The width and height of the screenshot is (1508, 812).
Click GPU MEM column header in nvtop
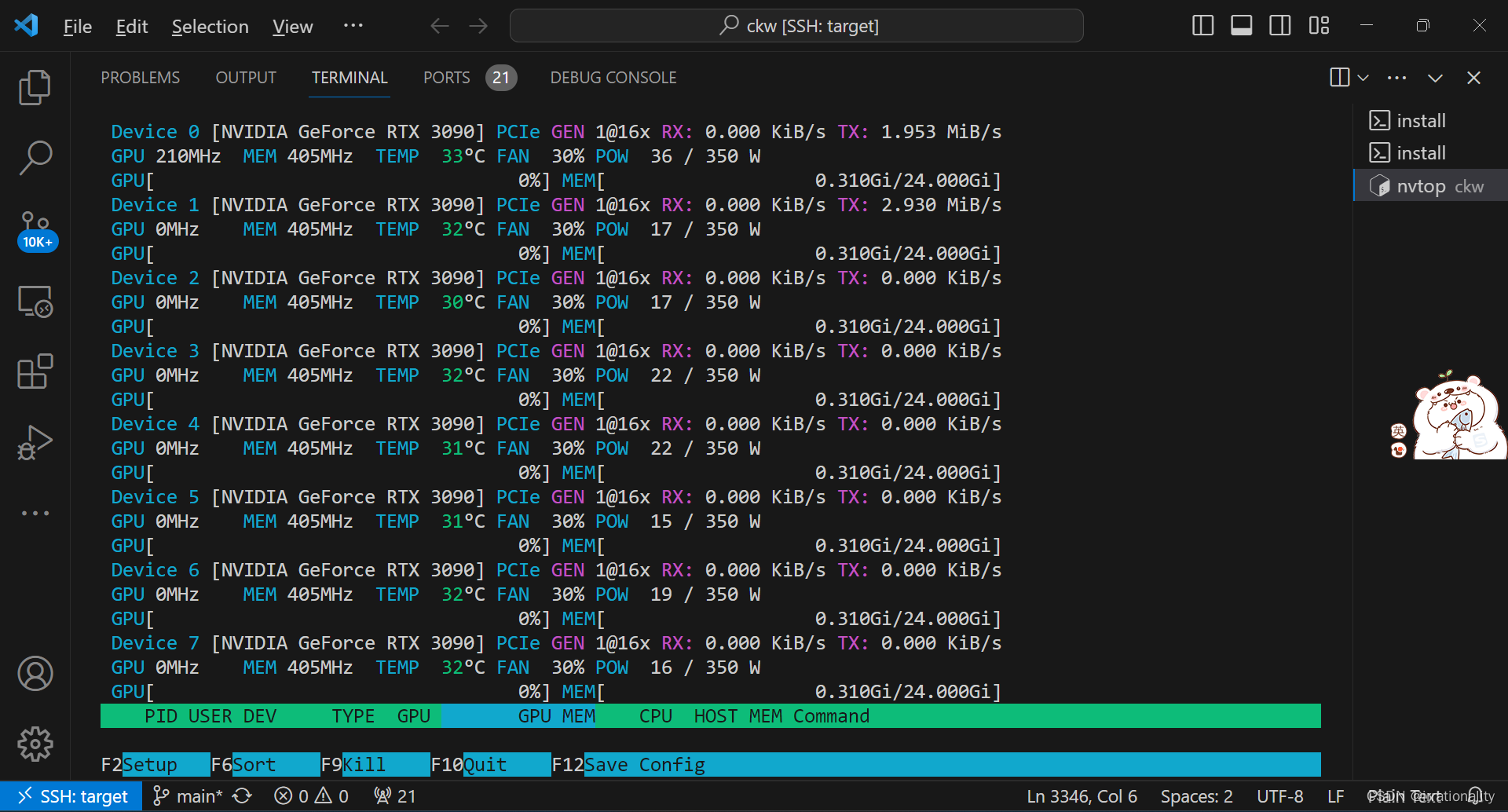coord(556,716)
